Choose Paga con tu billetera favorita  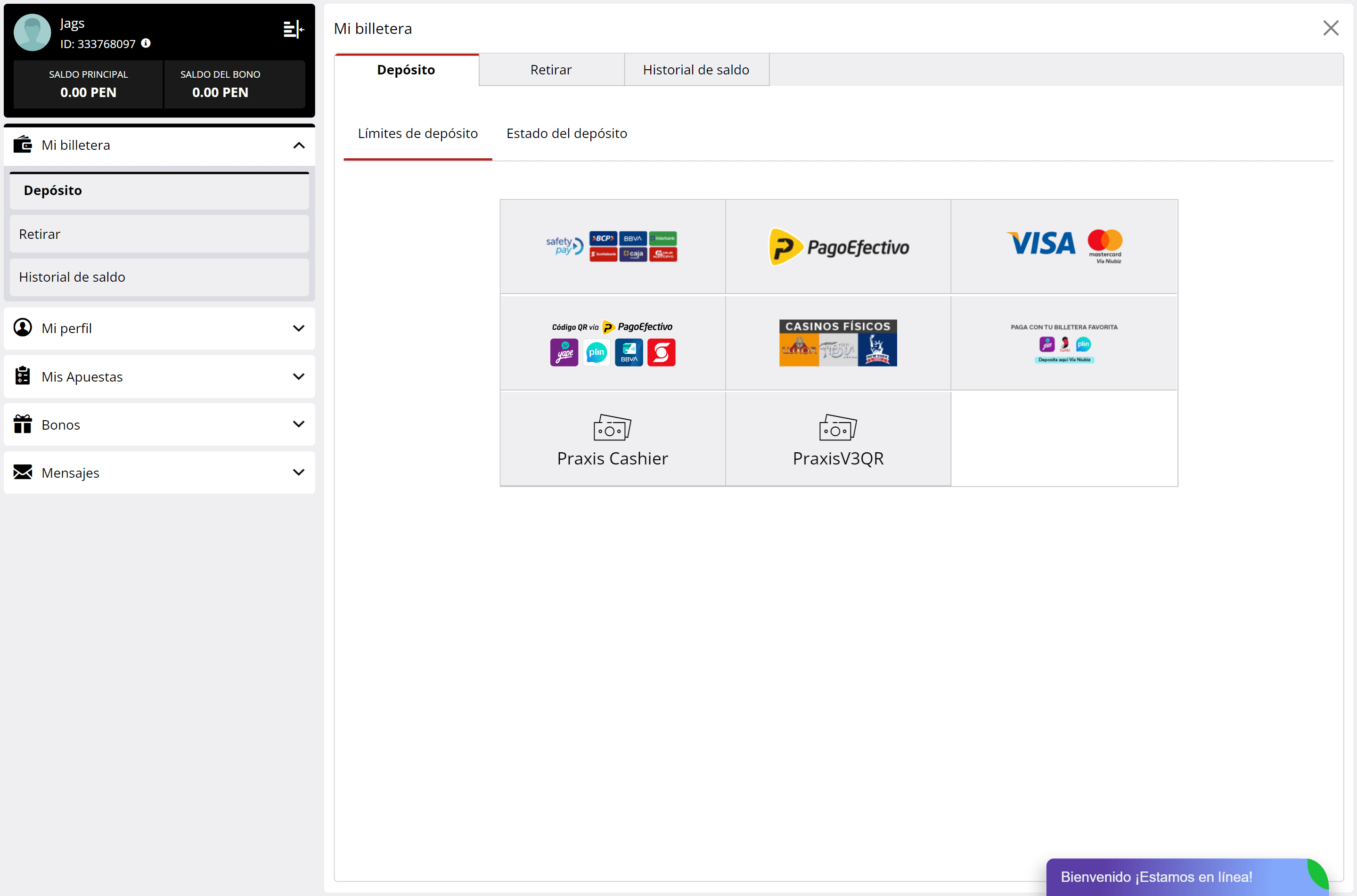pyautogui.click(x=1064, y=342)
